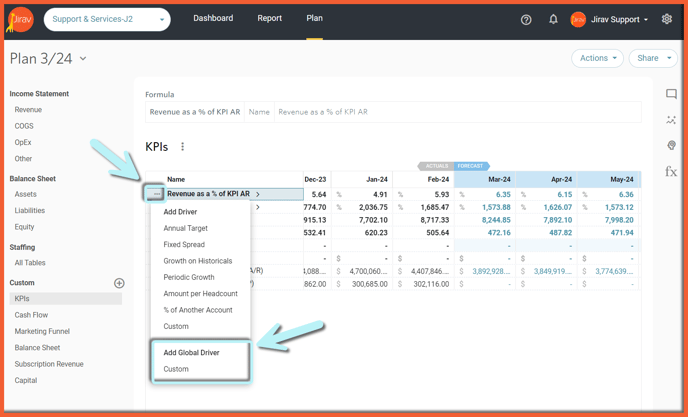688x417 pixels.
Task: Click the Jirav giraffe logo
Action: click(19, 20)
